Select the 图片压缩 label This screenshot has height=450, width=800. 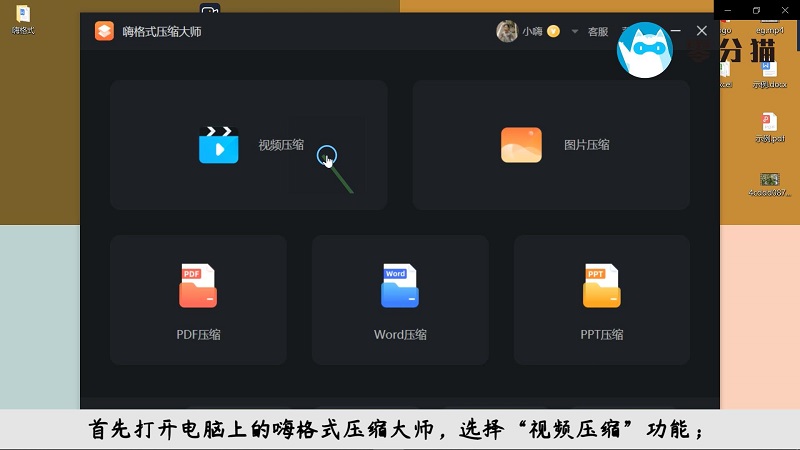pos(586,145)
